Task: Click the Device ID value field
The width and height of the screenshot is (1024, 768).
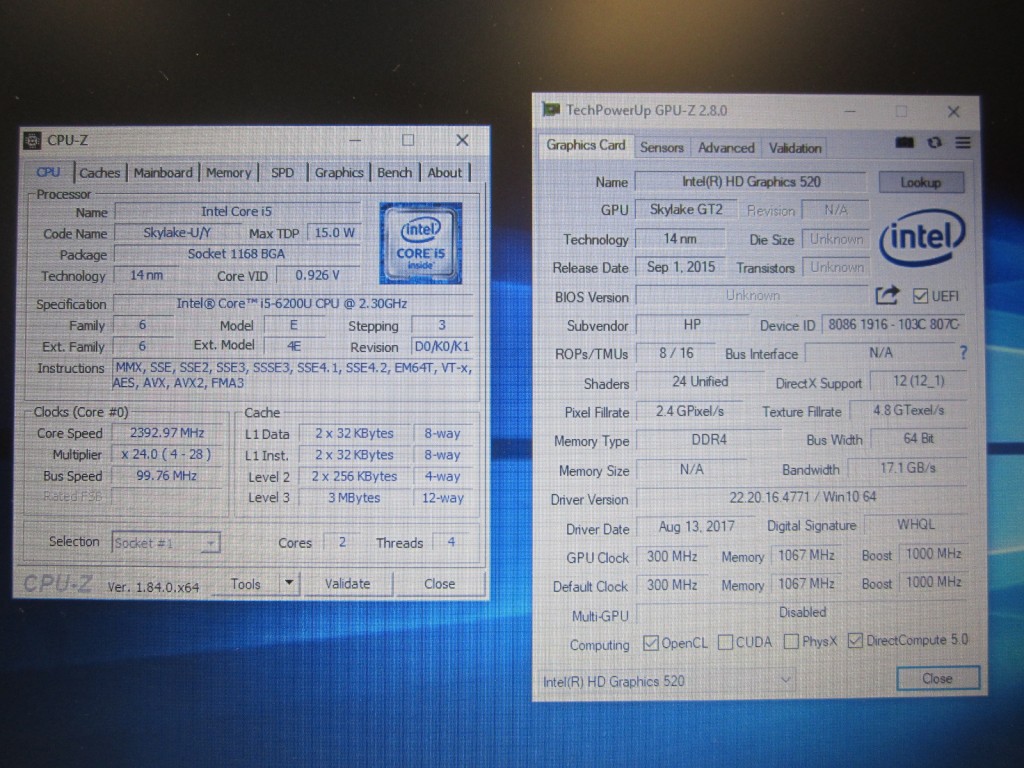Action: [x=893, y=325]
